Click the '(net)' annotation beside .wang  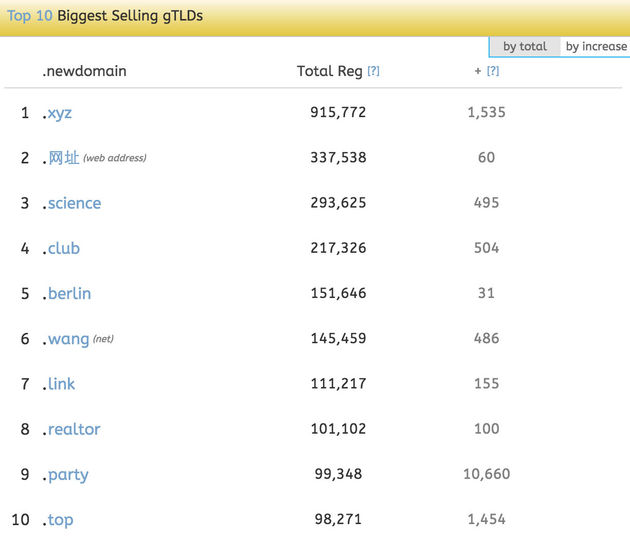103,339
